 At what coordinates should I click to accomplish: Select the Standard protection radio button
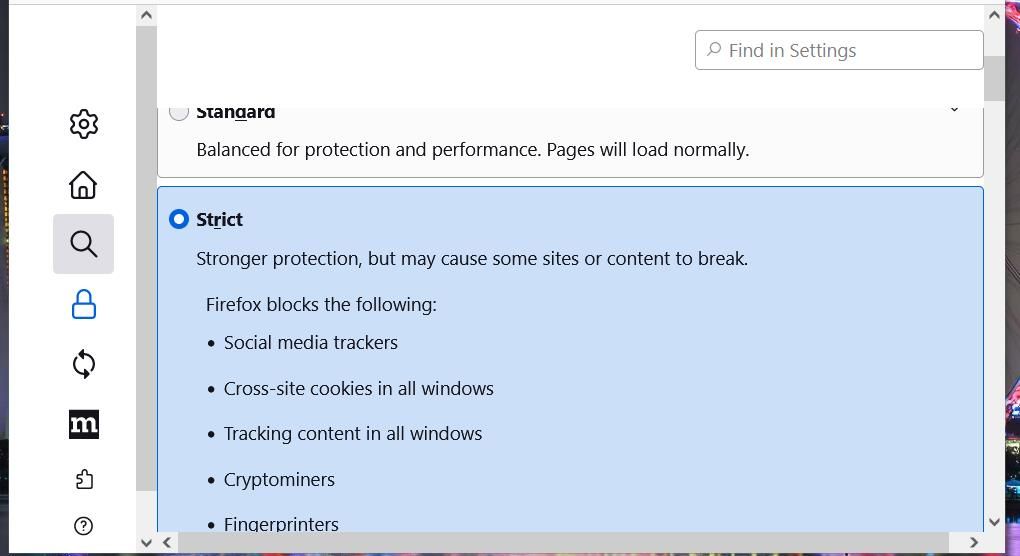[179, 112]
